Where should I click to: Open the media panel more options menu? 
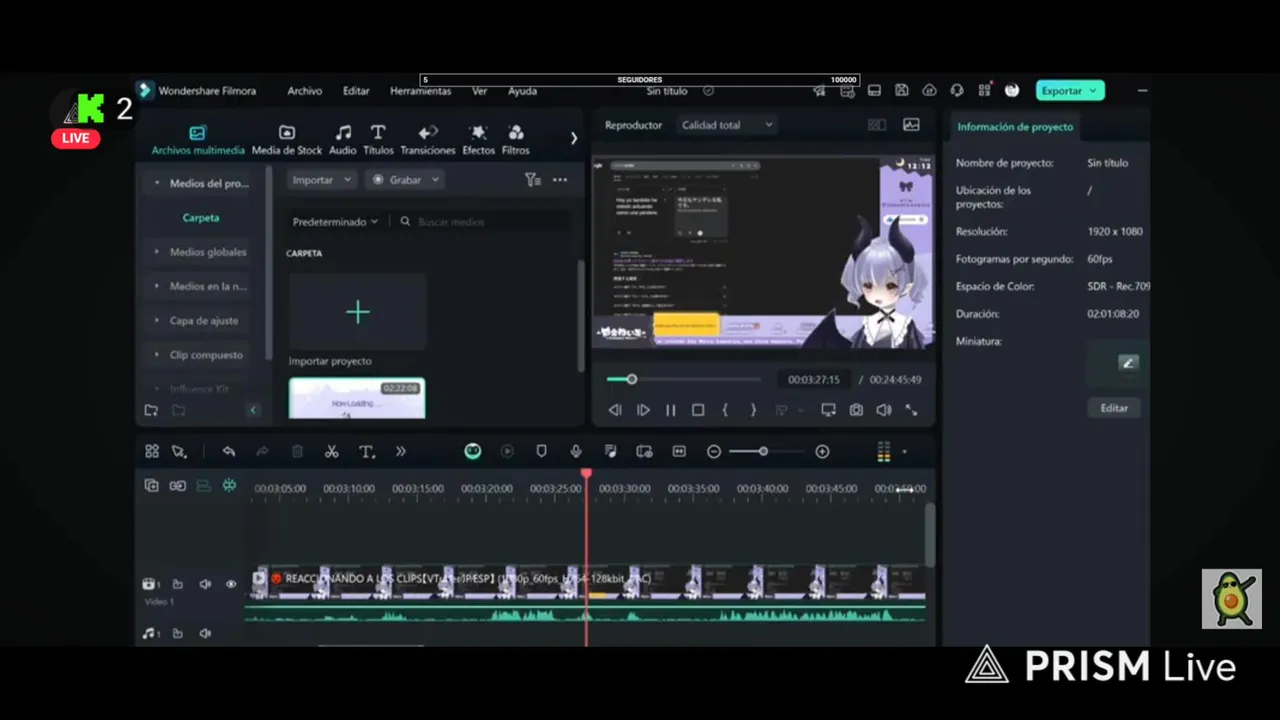(x=560, y=180)
